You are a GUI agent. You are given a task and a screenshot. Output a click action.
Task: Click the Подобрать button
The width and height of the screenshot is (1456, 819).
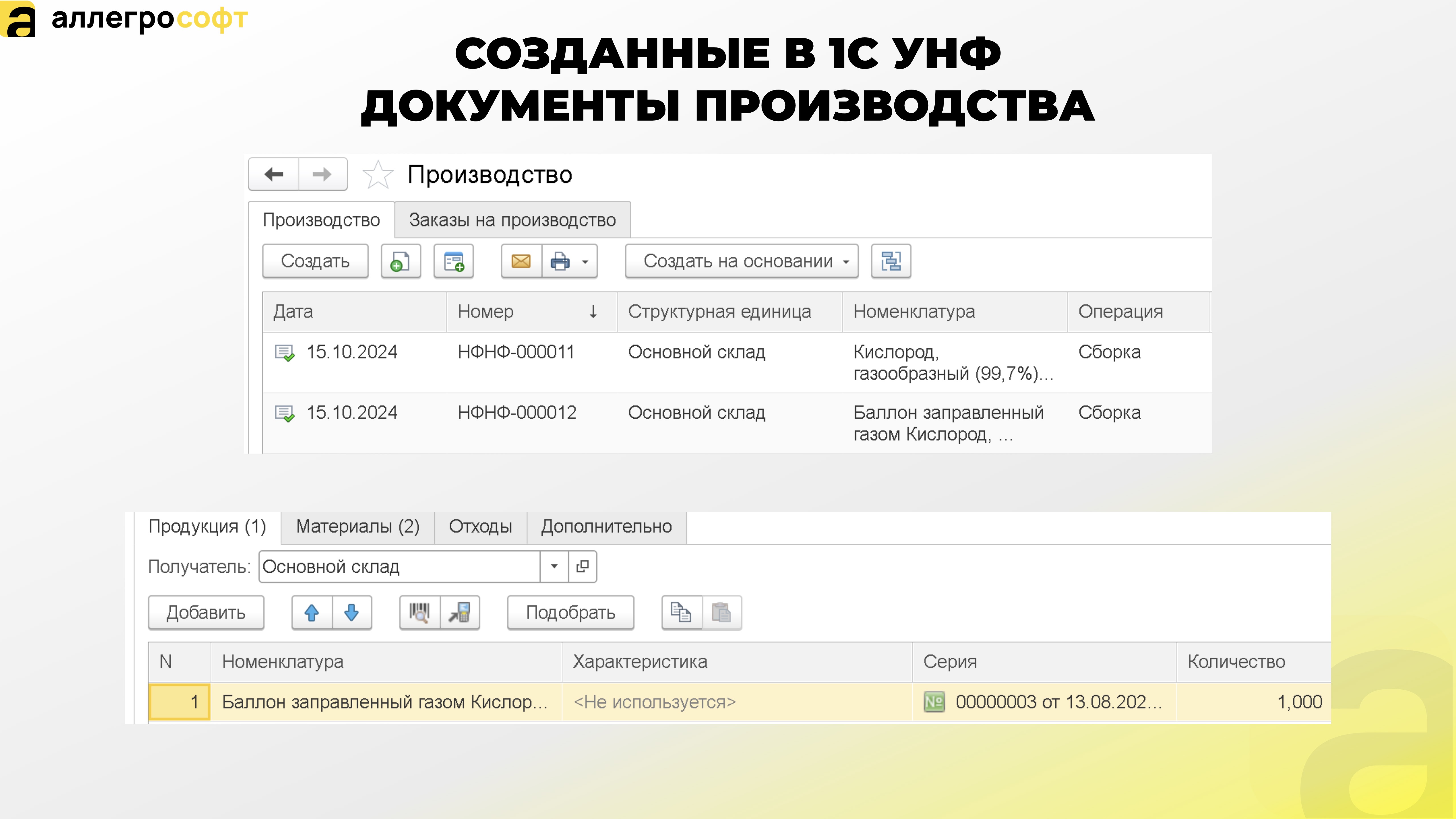point(570,613)
